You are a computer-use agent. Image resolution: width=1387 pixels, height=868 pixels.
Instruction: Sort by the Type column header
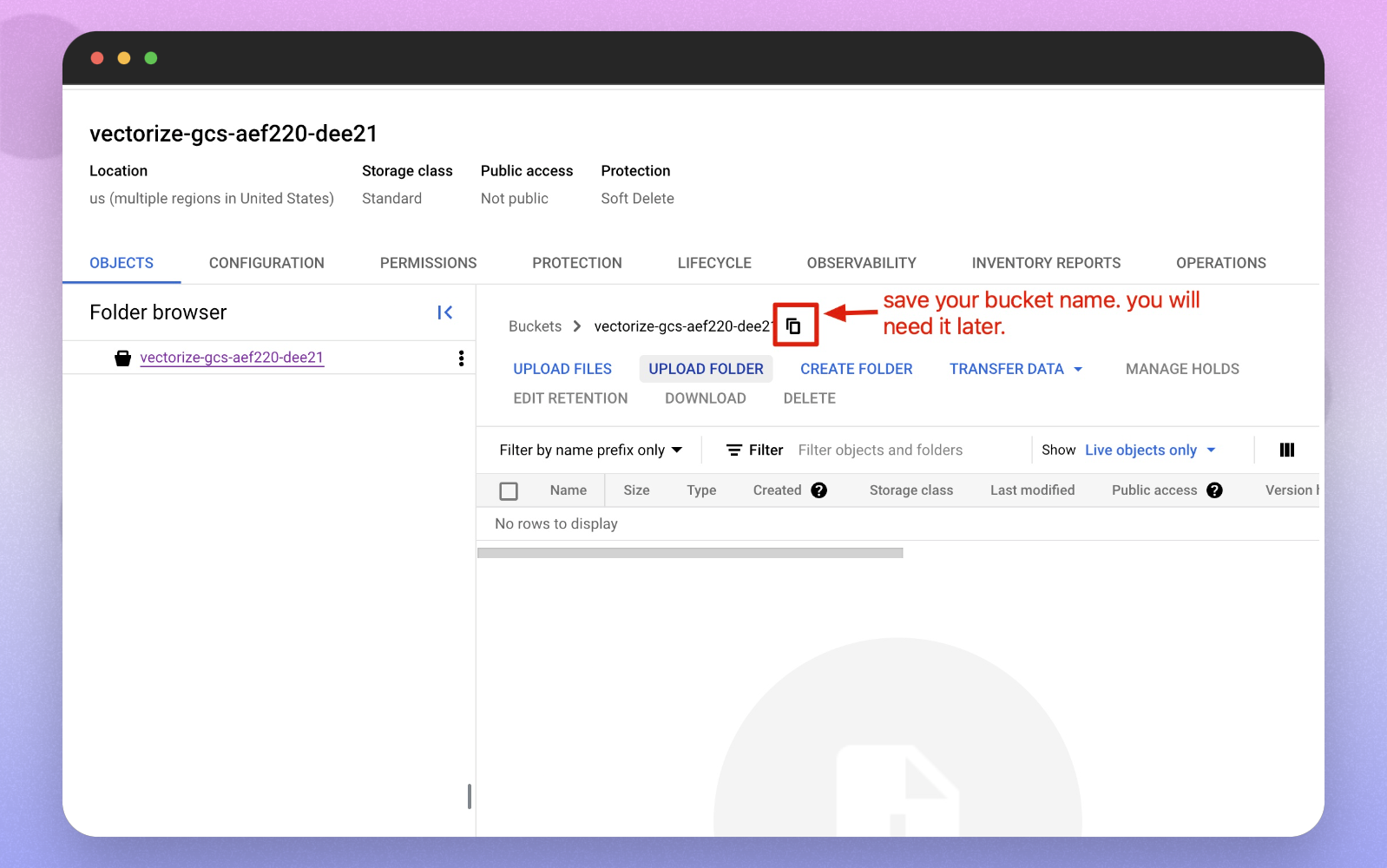click(x=701, y=490)
